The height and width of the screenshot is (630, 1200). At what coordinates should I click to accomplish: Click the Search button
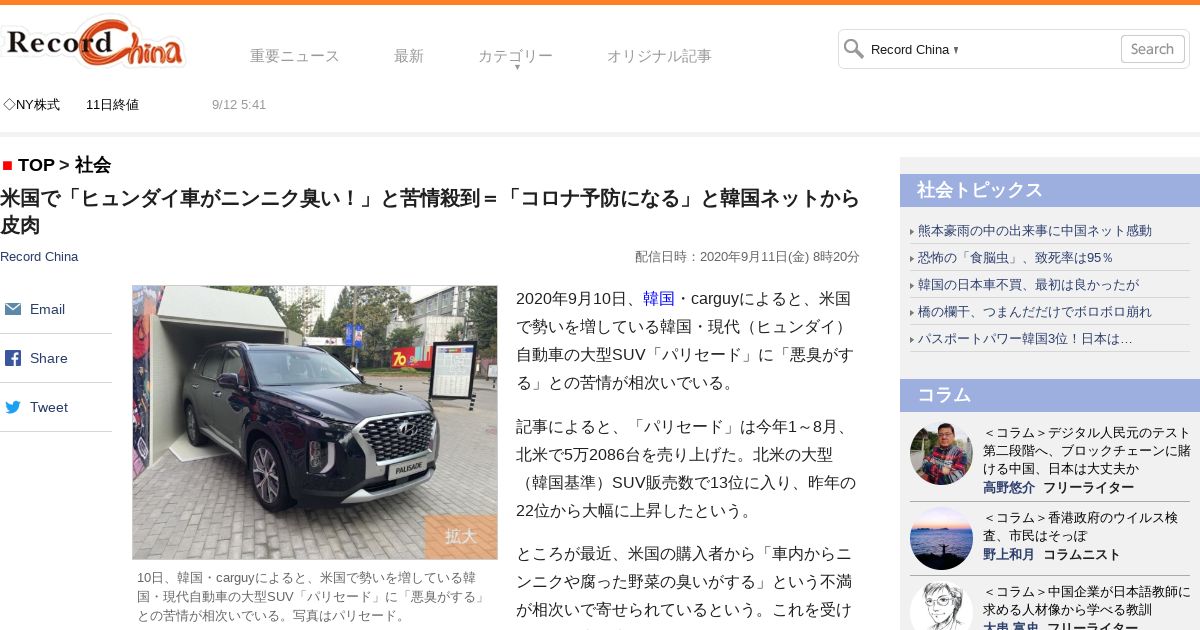click(1153, 49)
